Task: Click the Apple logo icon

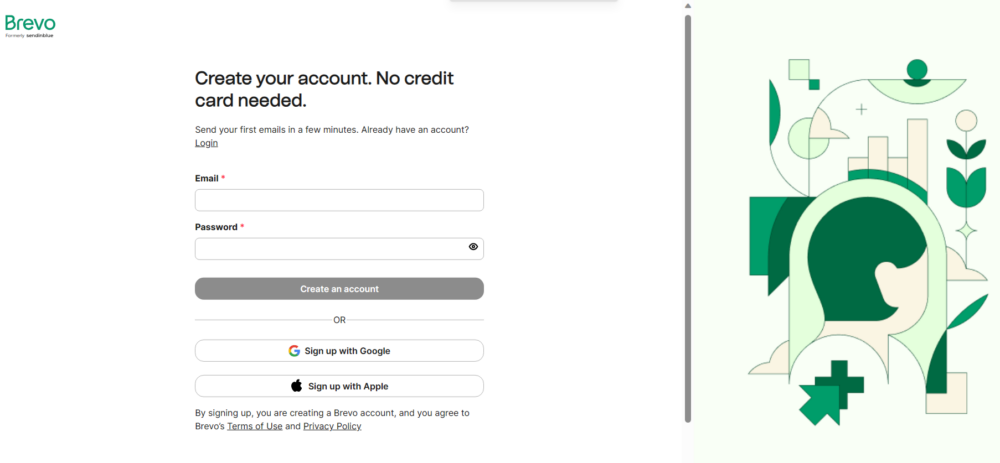Action: (x=297, y=386)
